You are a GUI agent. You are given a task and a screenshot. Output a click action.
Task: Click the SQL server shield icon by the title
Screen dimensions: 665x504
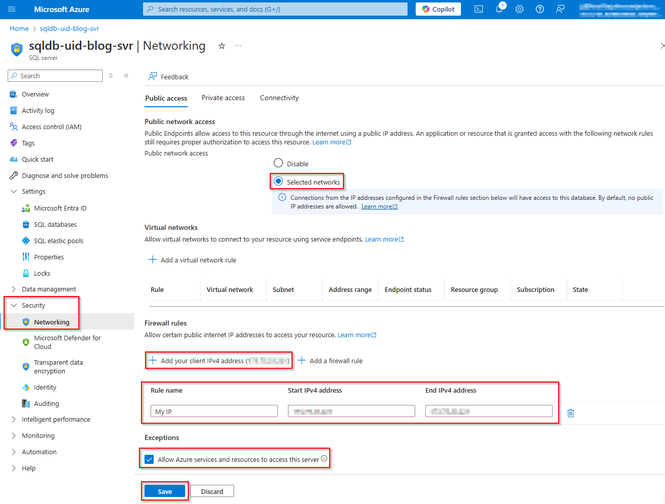17,49
